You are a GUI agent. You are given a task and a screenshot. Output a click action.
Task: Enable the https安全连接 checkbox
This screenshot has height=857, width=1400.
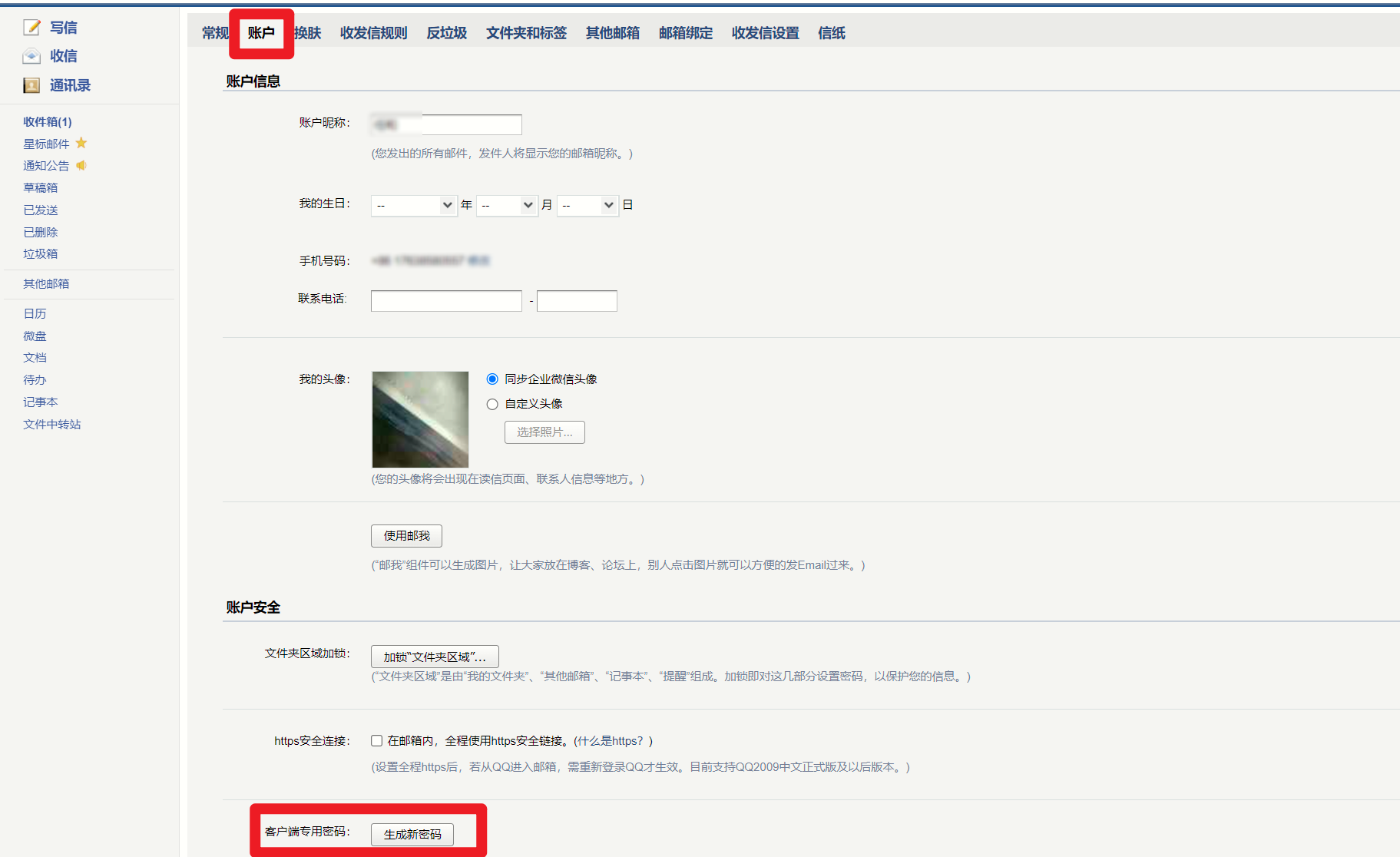click(376, 741)
